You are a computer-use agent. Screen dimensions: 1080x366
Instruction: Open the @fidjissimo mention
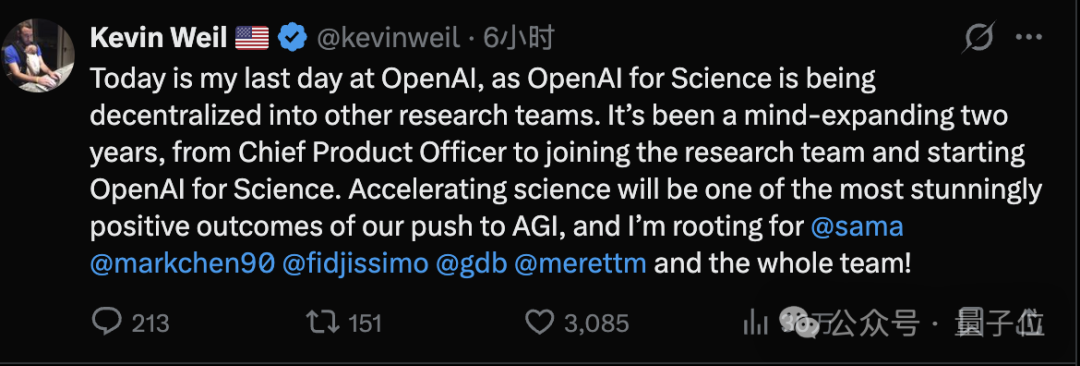tap(355, 264)
